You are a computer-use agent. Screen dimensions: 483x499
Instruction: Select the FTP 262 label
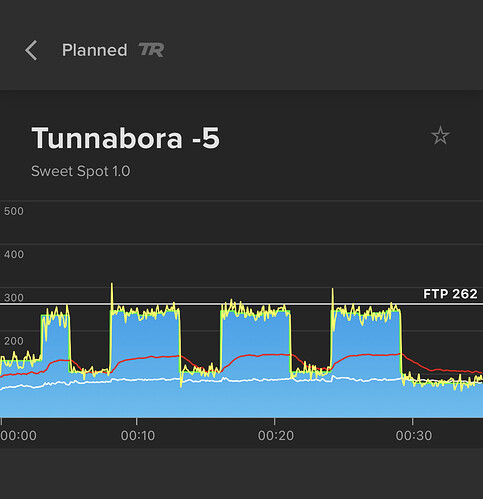450,294
